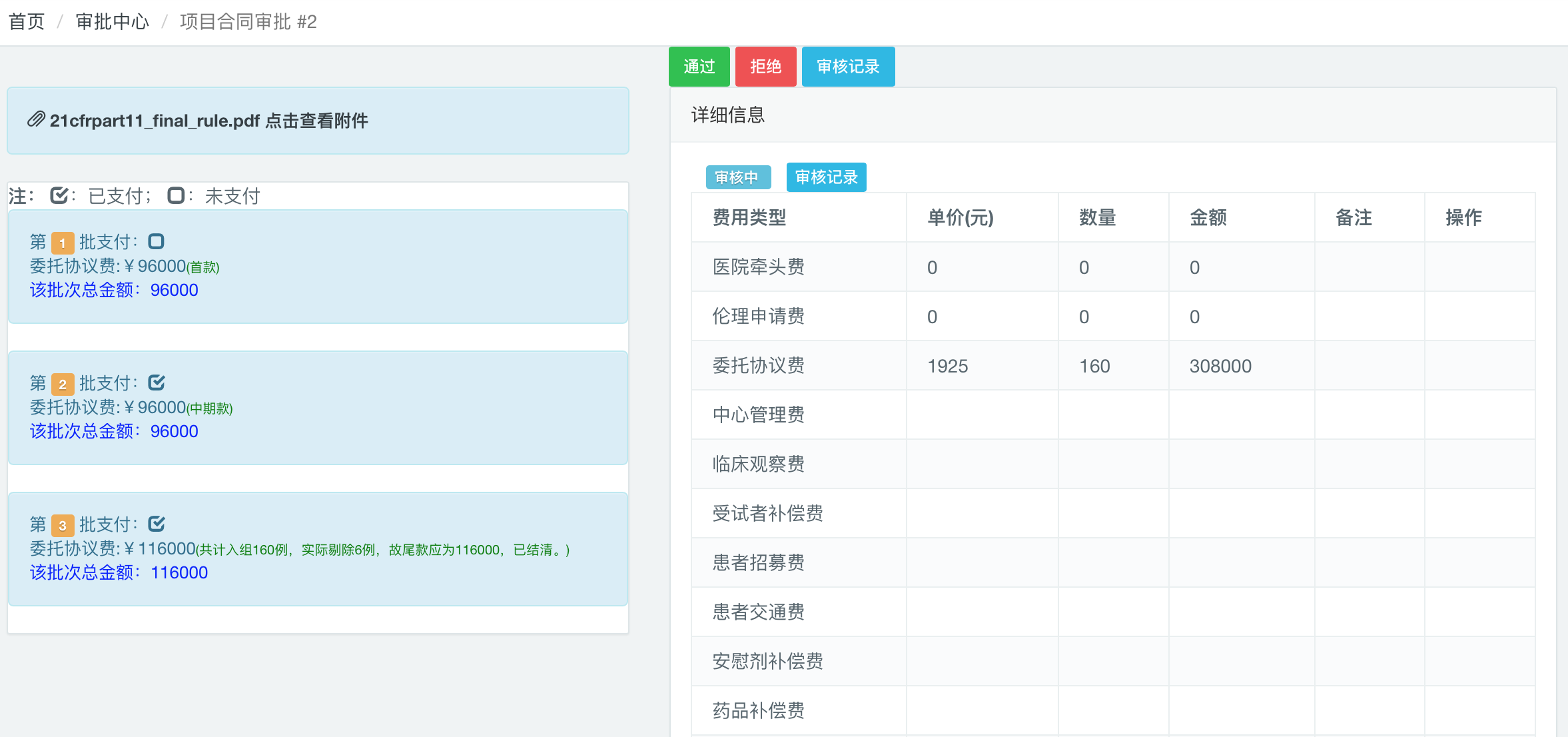Click the 详细信息 panel header

point(1113,115)
